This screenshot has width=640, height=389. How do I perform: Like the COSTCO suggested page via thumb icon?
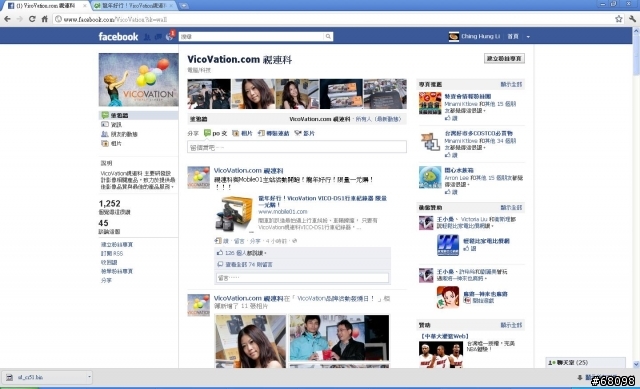[x=448, y=155]
